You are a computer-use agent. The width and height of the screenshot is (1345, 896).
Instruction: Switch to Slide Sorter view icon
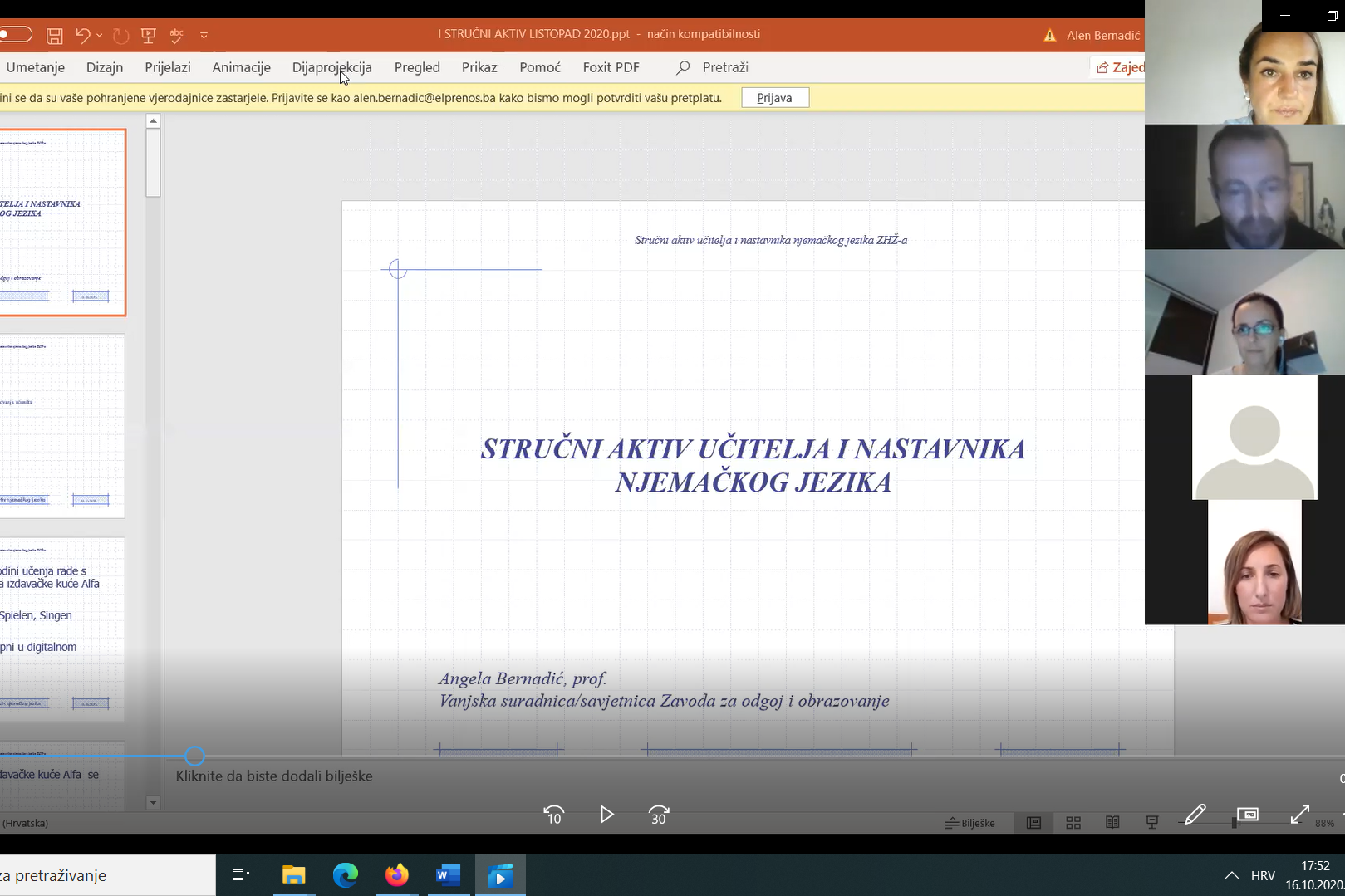(x=1073, y=823)
